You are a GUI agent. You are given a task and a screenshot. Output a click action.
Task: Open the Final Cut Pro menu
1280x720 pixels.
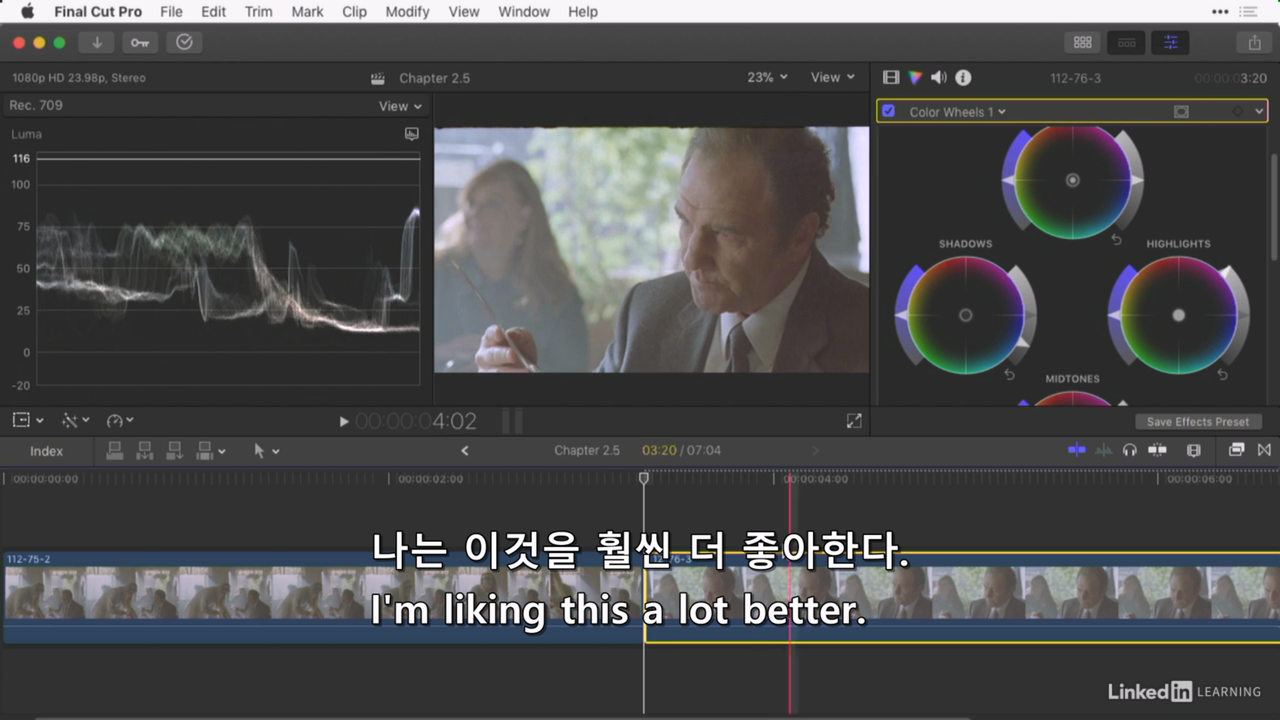coord(98,12)
